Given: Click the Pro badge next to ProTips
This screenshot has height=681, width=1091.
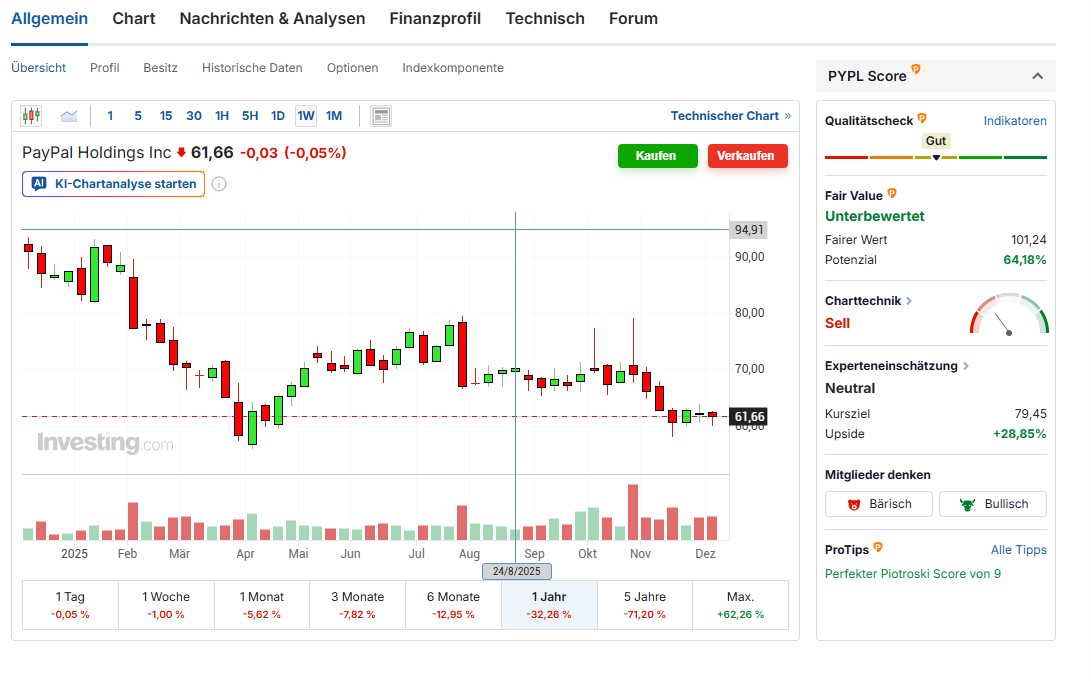Looking at the screenshot, I should [878, 547].
